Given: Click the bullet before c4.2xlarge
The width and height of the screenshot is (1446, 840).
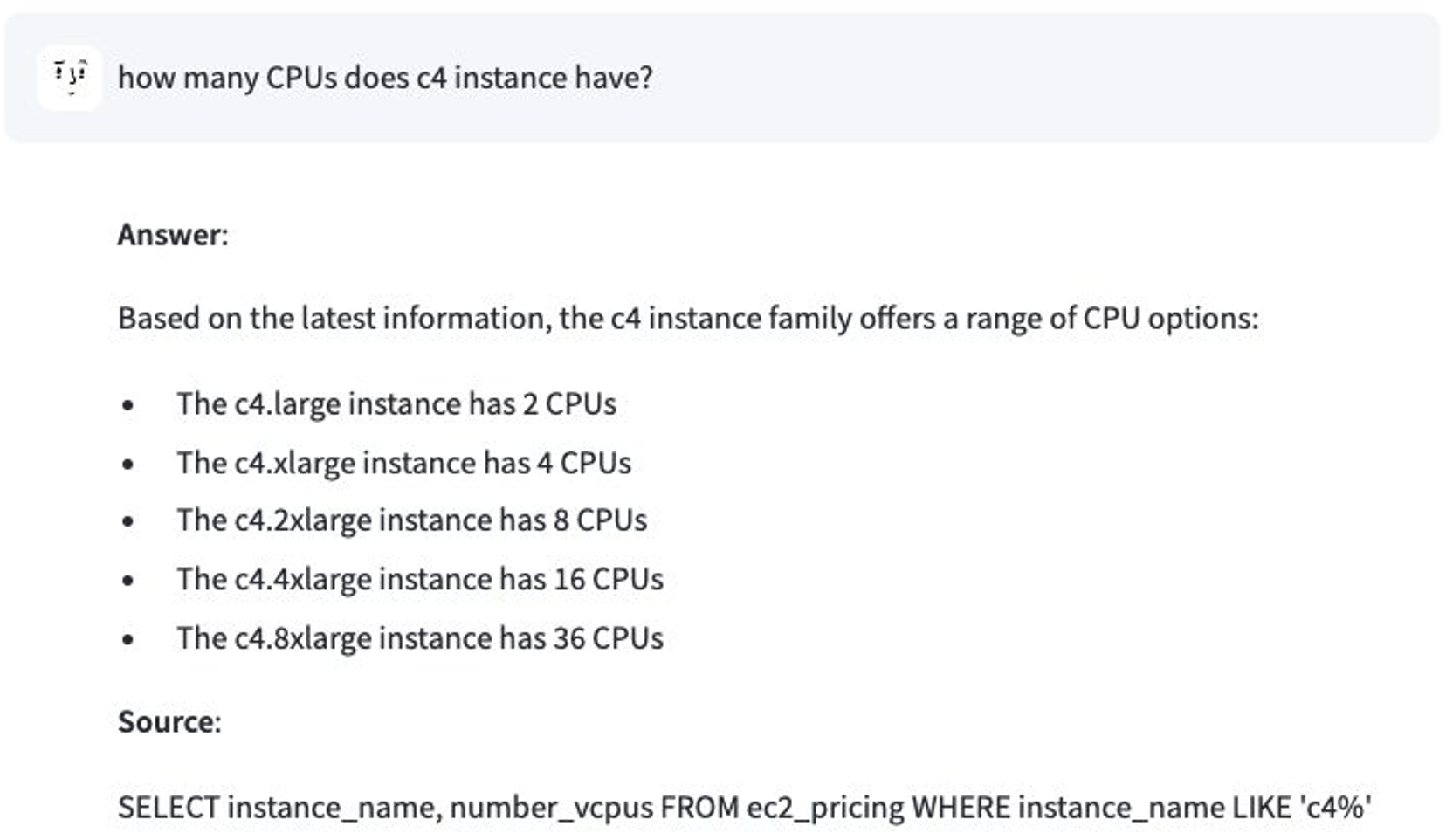Looking at the screenshot, I should coord(128,521).
